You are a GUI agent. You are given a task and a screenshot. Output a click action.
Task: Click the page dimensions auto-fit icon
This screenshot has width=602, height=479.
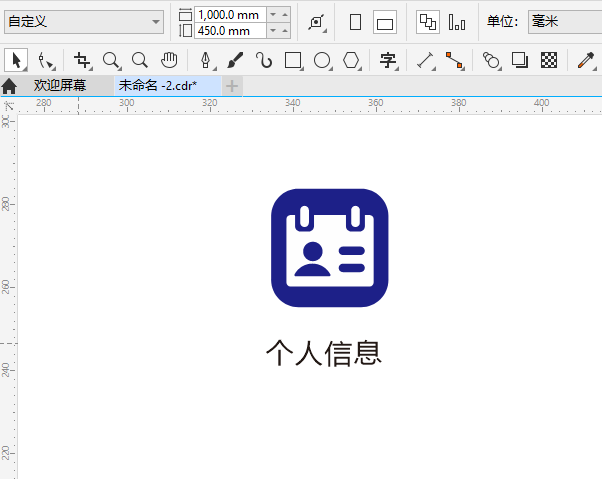click(317, 22)
